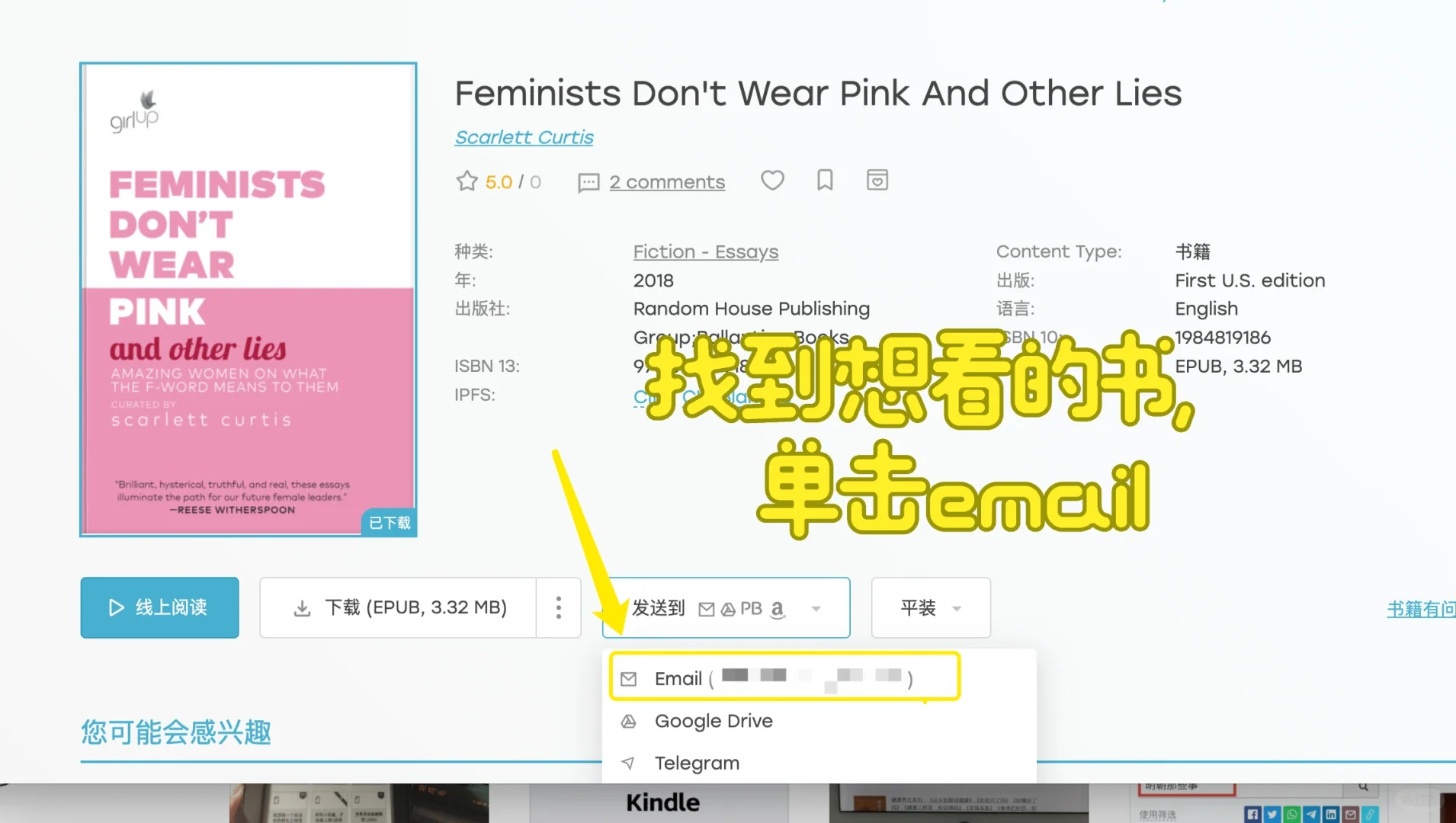Click the ISBN 13 label
The height and width of the screenshot is (823, 1456).
point(487,367)
